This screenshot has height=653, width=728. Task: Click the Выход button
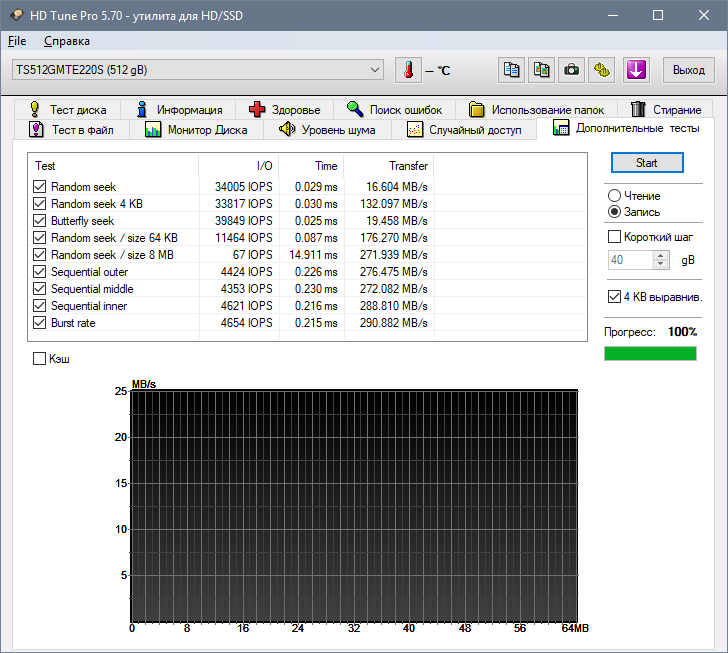point(689,70)
